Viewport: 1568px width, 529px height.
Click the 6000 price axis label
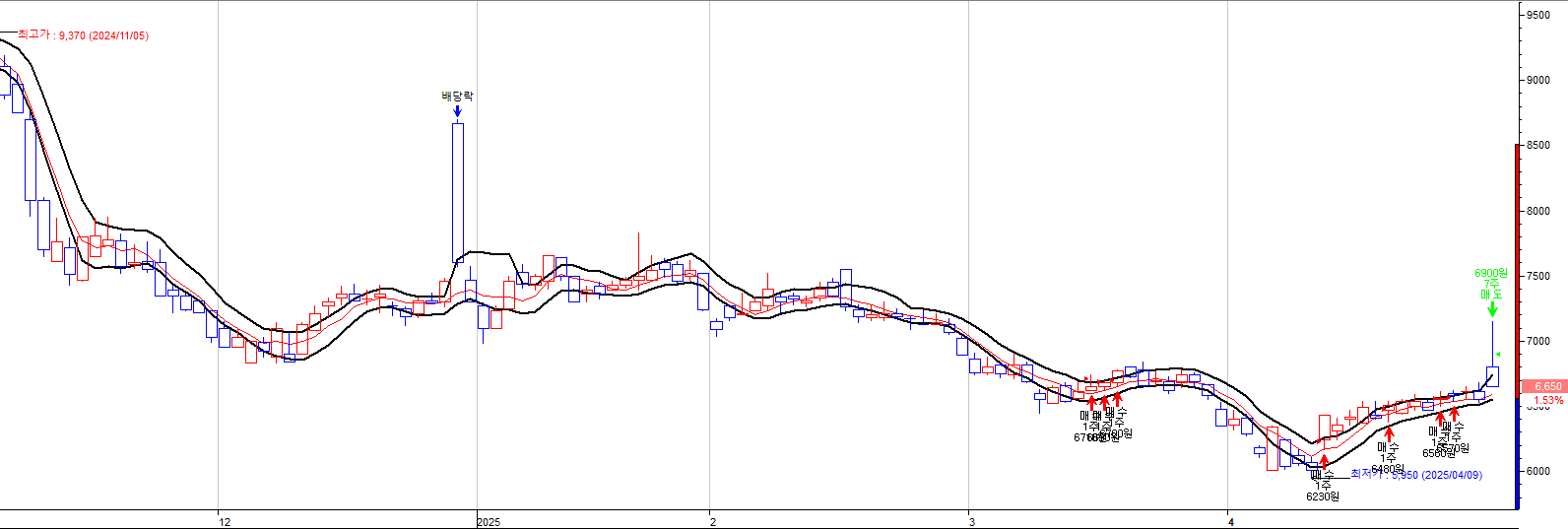(1538, 471)
